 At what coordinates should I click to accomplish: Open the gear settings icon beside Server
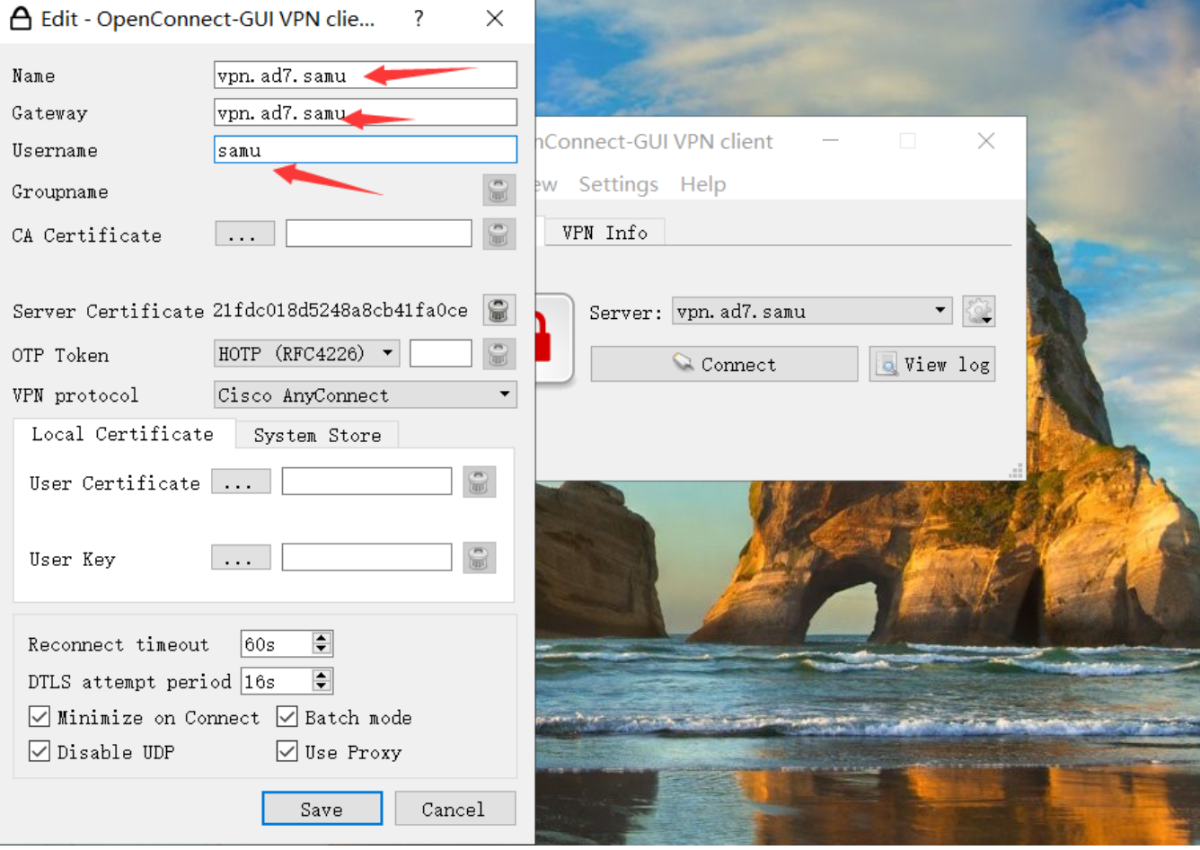click(x=978, y=312)
